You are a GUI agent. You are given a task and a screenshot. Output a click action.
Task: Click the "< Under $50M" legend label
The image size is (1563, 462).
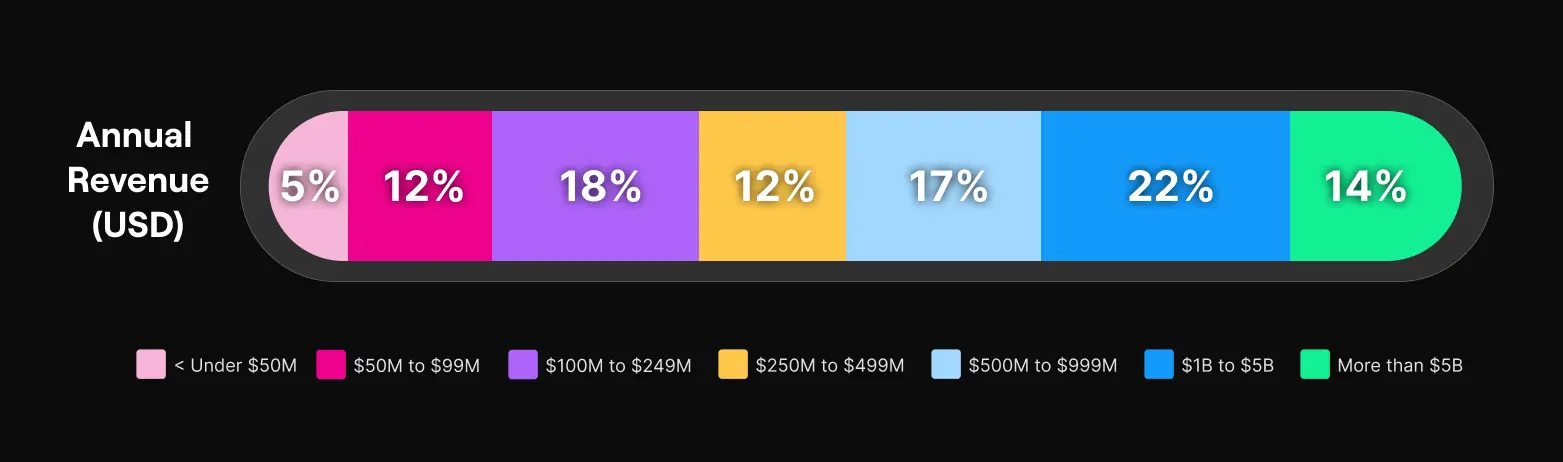coord(235,366)
